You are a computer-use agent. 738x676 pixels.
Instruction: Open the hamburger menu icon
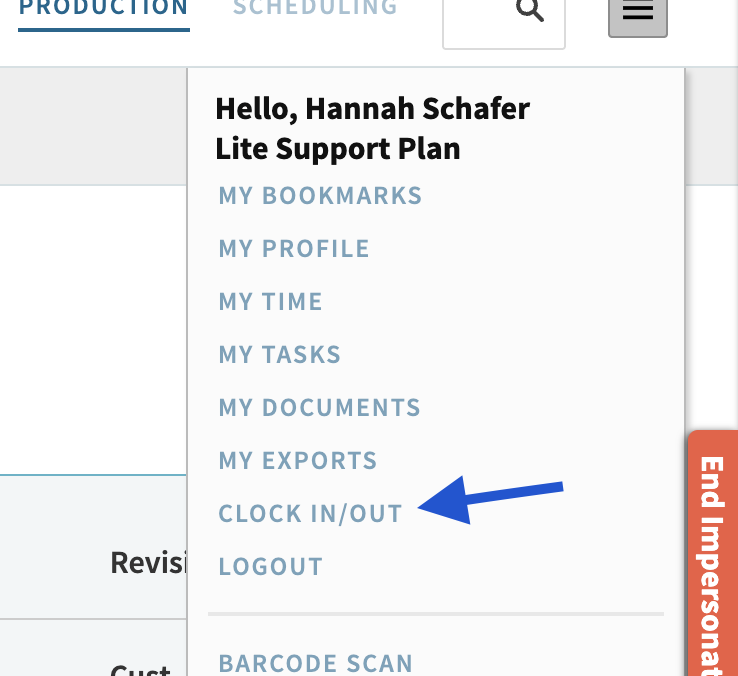[637, 13]
